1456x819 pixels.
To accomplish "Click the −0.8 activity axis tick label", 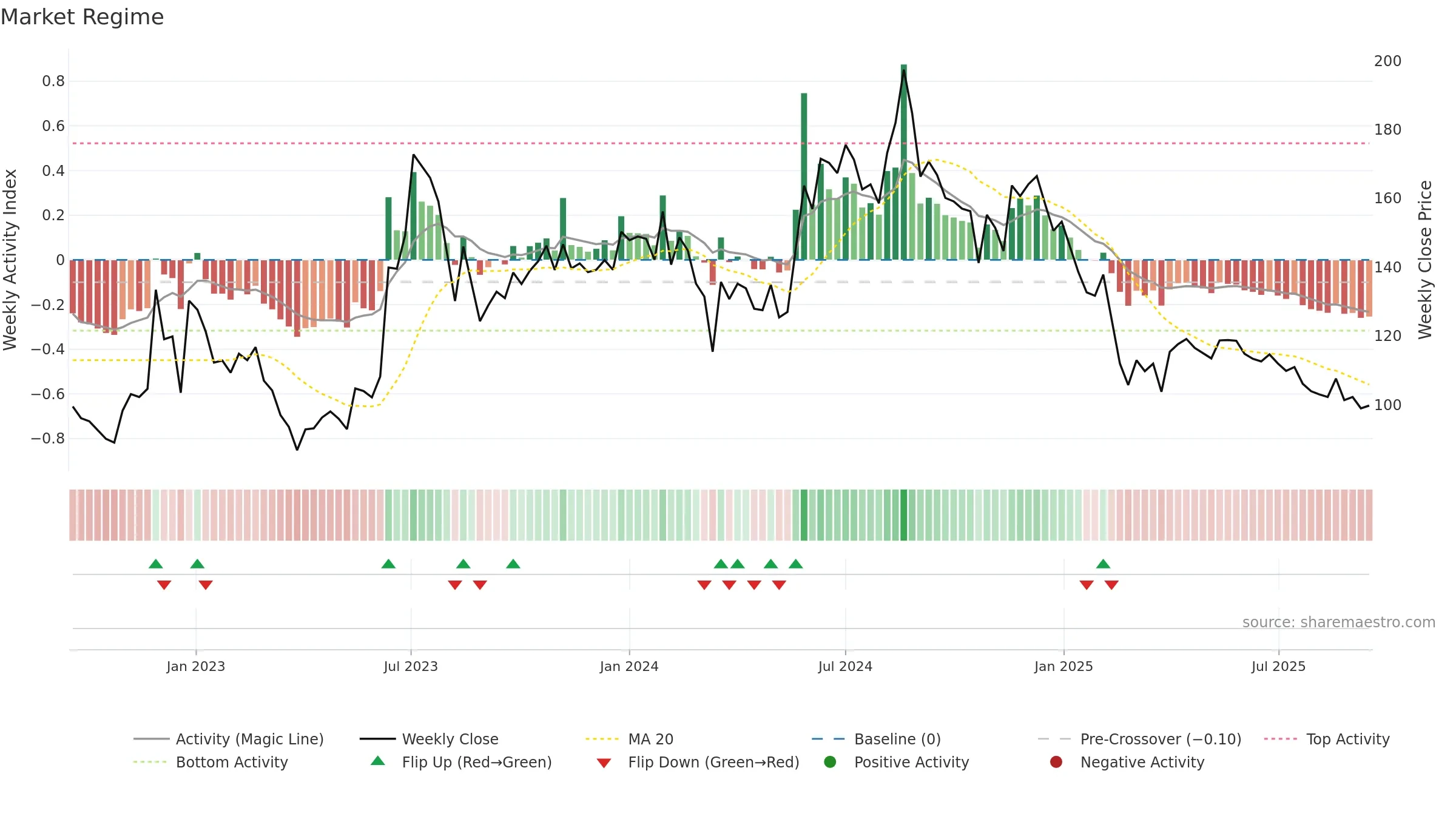I will 48,438.
